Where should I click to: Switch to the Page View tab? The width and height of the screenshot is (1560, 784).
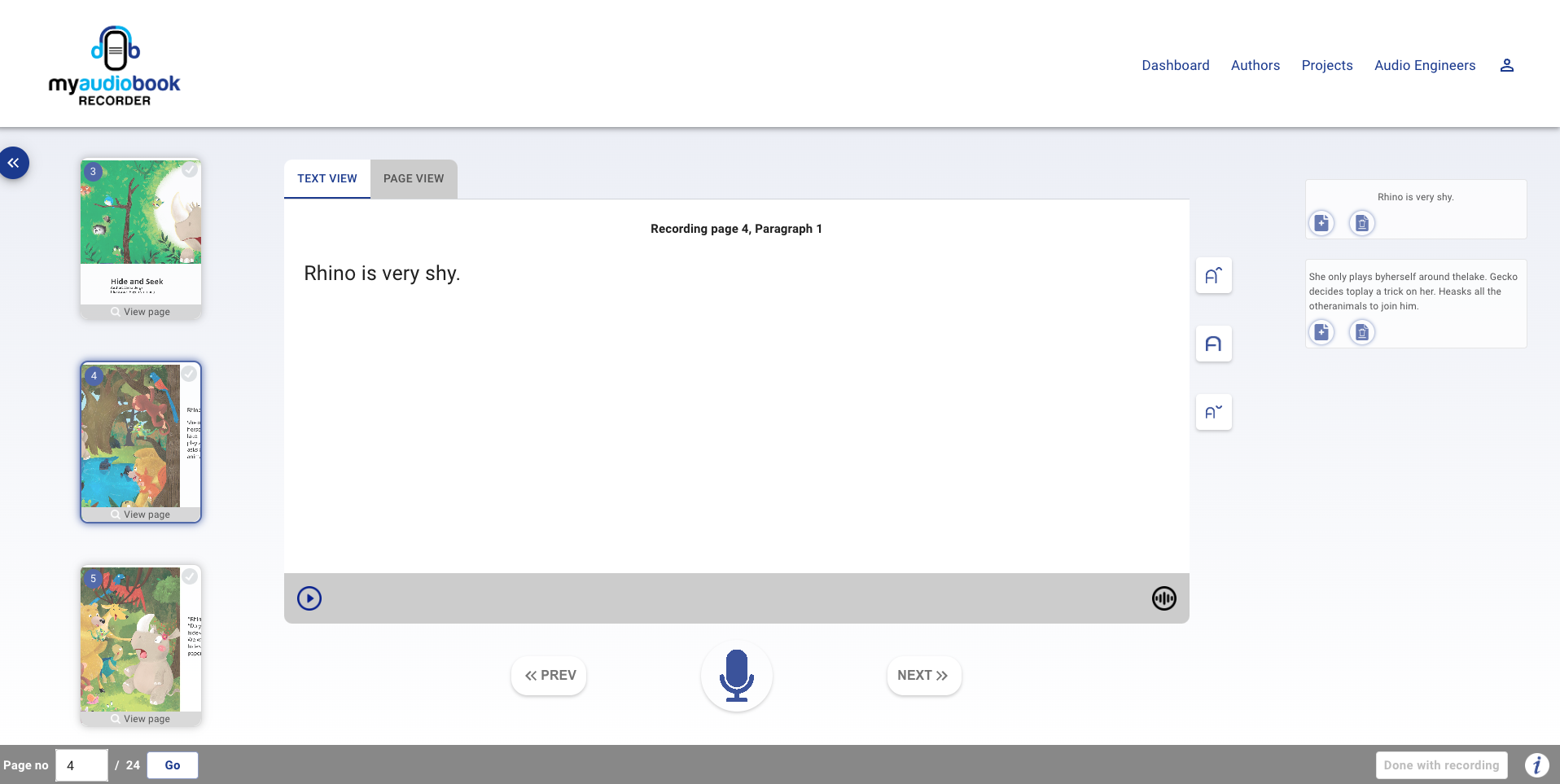pyautogui.click(x=414, y=178)
